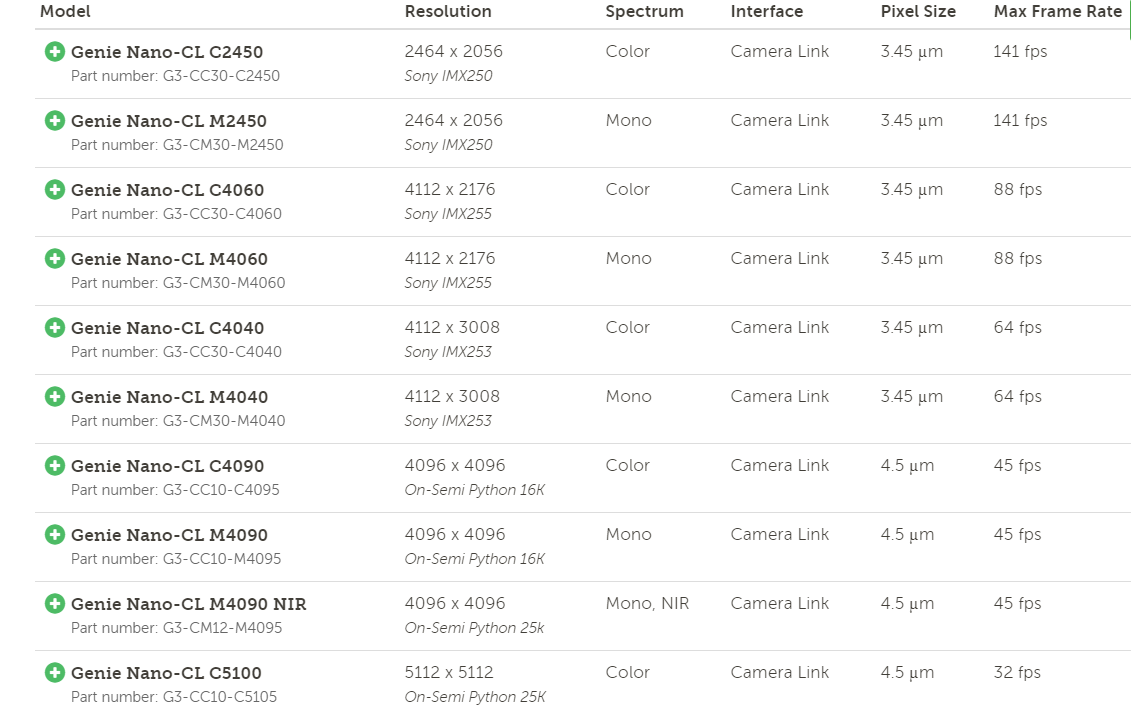The height and width of the screenshot is (708, 1131).
Task: Click the Spectrum column header
Action: (644, 12)
